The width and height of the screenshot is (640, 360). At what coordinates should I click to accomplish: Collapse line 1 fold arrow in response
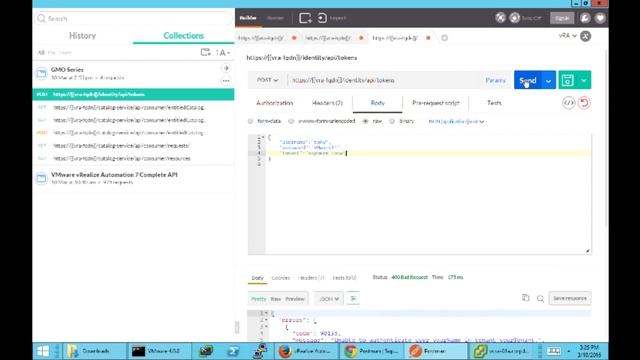[x=266, y=313]
